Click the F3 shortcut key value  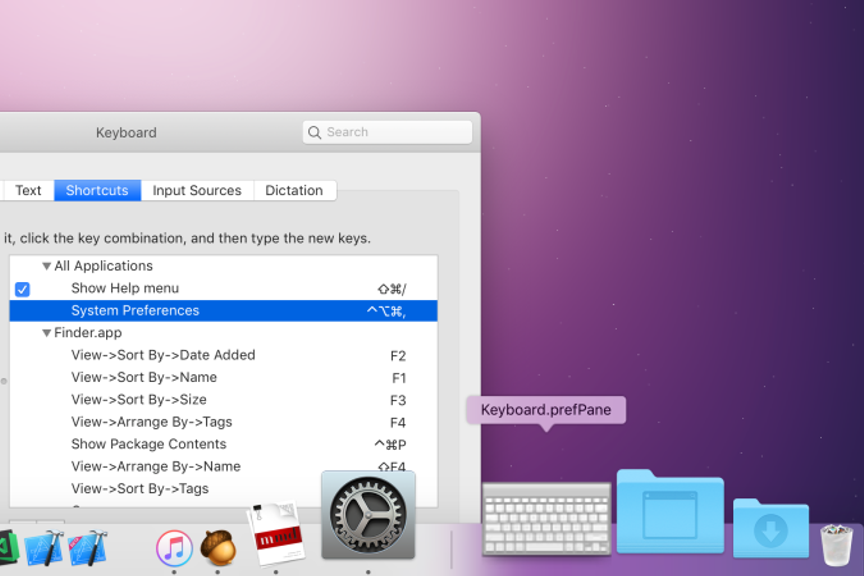[x=398, y=400]
